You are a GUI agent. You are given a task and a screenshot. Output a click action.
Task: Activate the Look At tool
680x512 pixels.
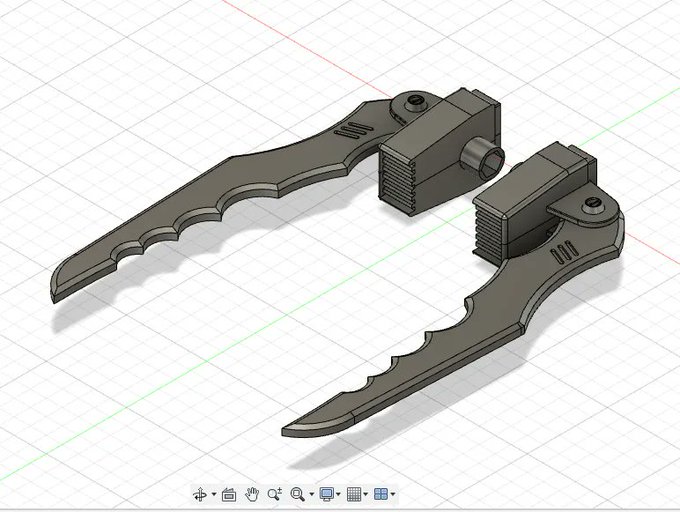[229, 494]
